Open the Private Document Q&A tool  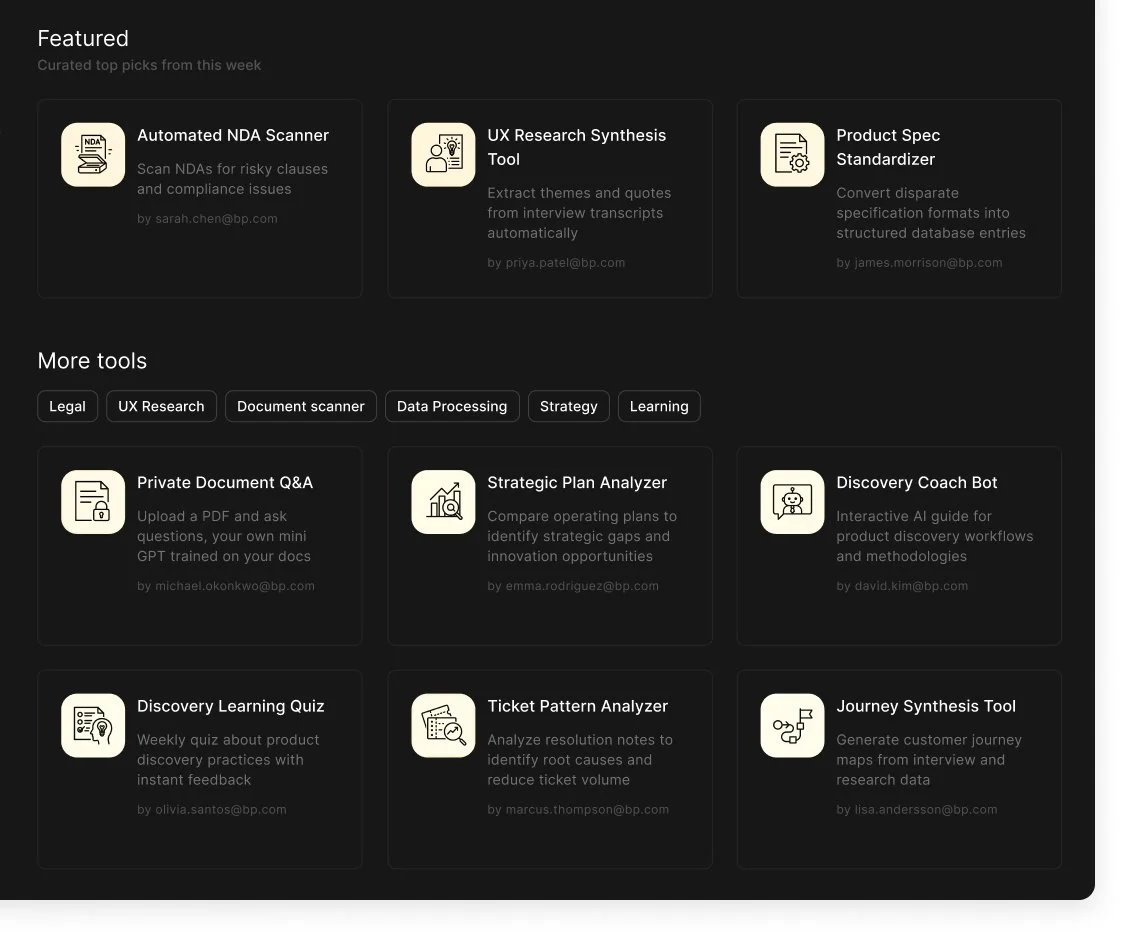(199, 545)
